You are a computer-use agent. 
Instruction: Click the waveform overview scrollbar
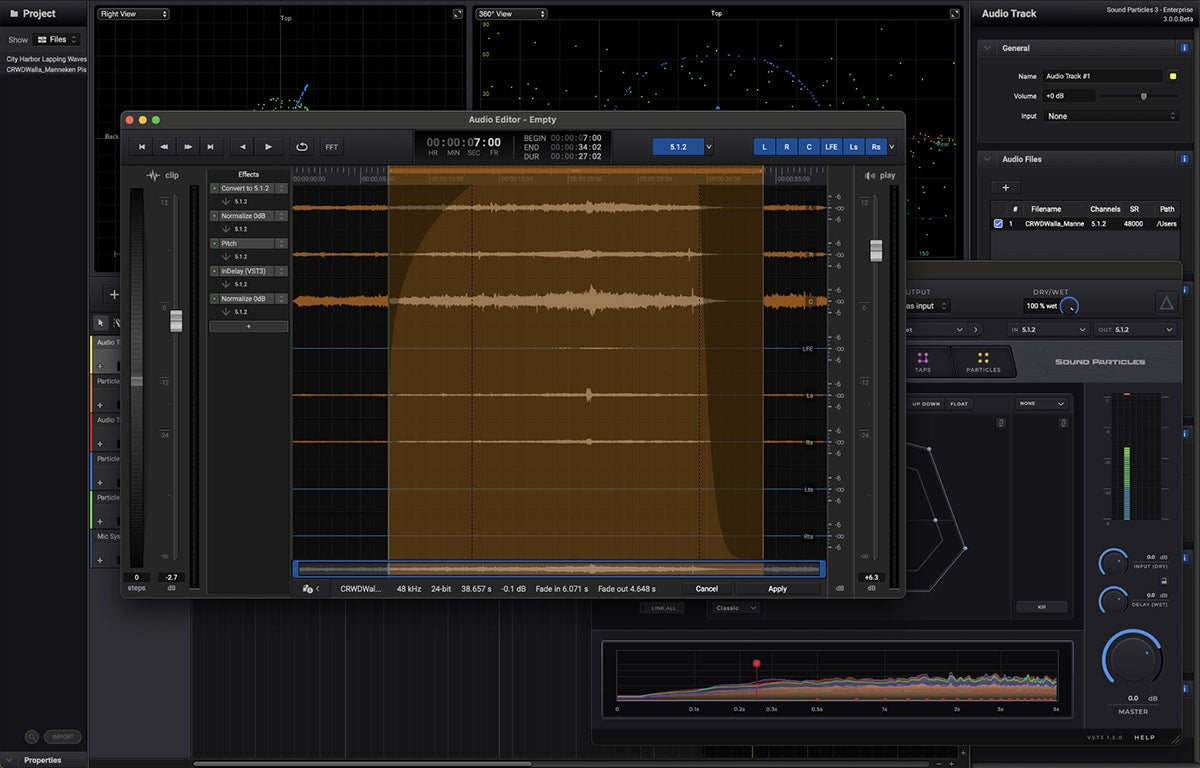559,569
